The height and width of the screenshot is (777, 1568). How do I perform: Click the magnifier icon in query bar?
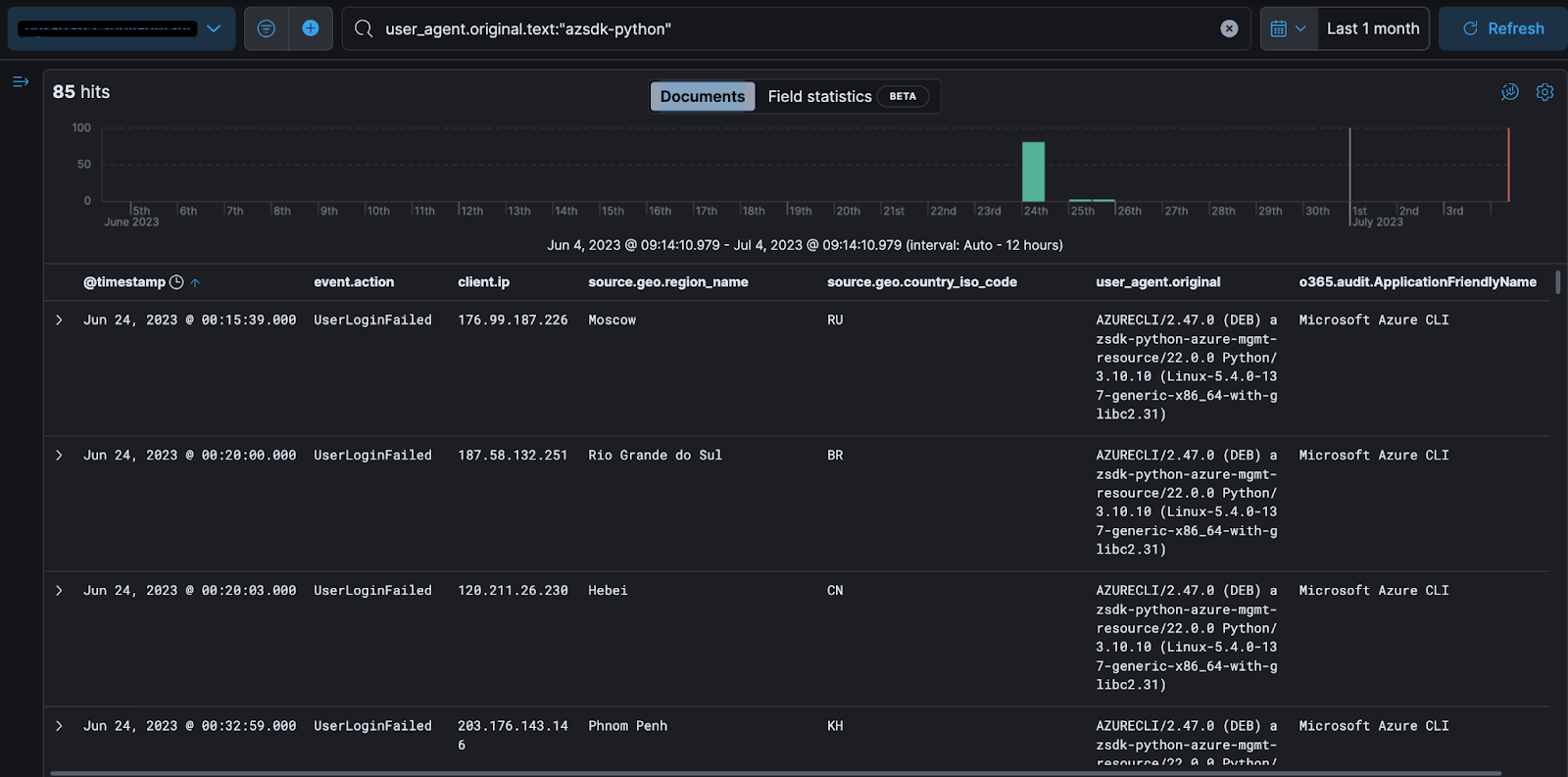tap(364, 29)
